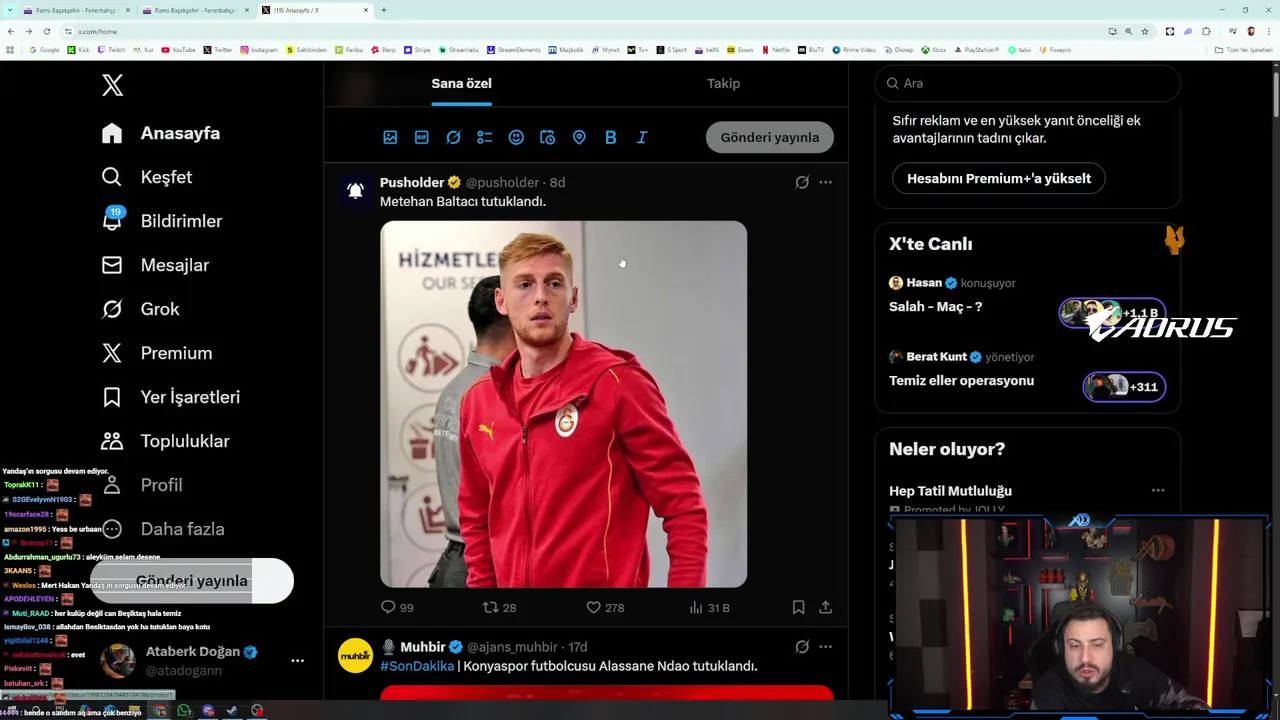Reload the x.com page

coord(46,31)
